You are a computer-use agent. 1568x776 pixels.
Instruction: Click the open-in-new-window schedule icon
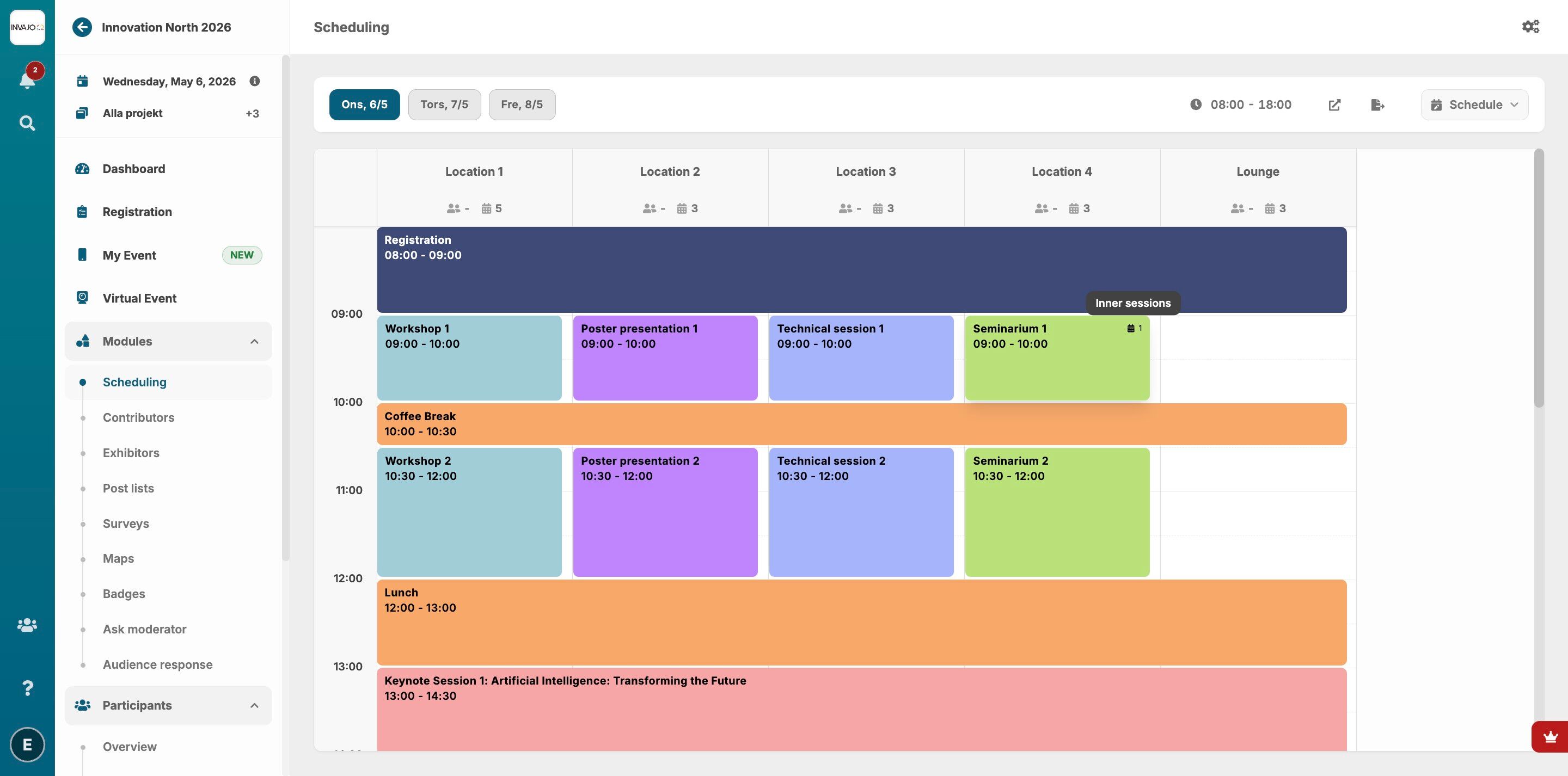click(1334, 104)
